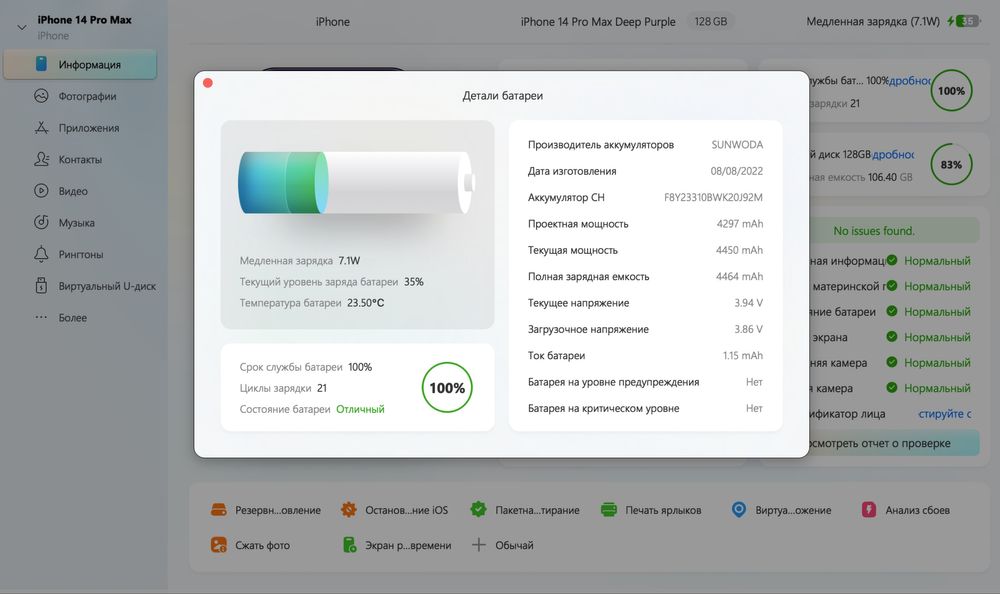Screen dimensions: 1000x594
Task: Click the Видео play icon in the sidebar
Action: tap(41, 190)
